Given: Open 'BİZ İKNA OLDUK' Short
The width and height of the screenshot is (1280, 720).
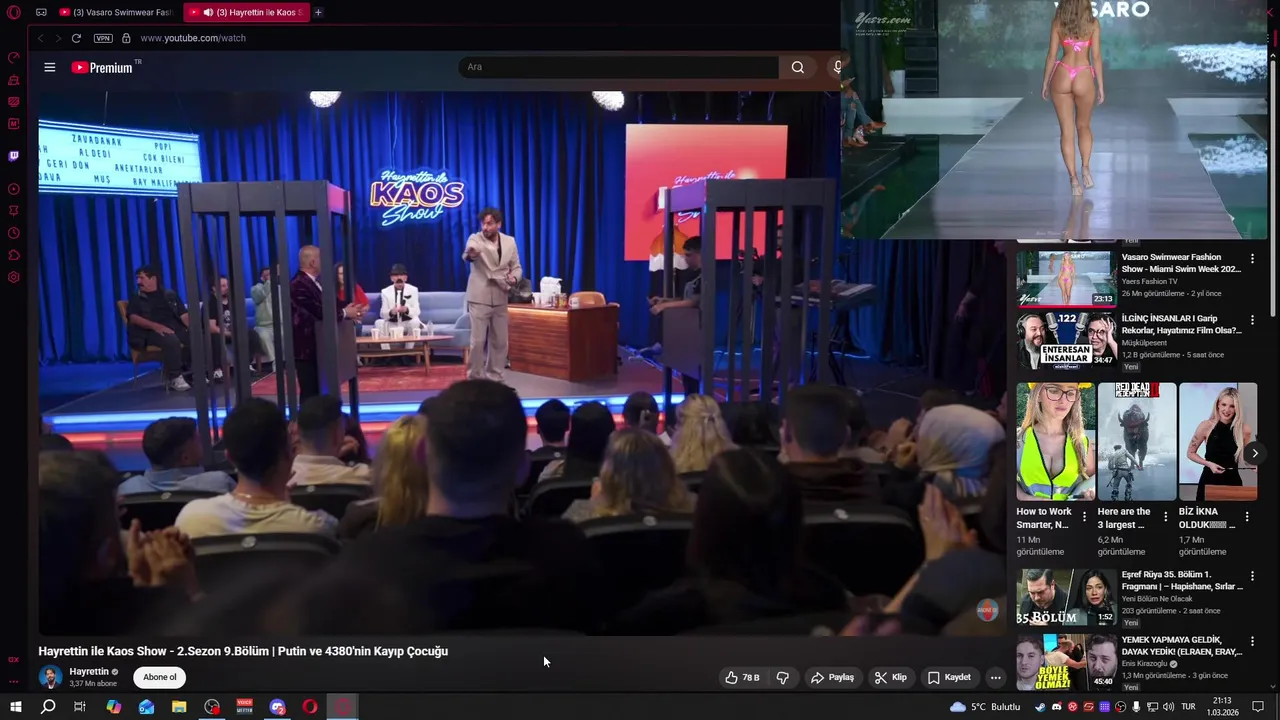Looking at the screenshot, I should [1218, 441].
